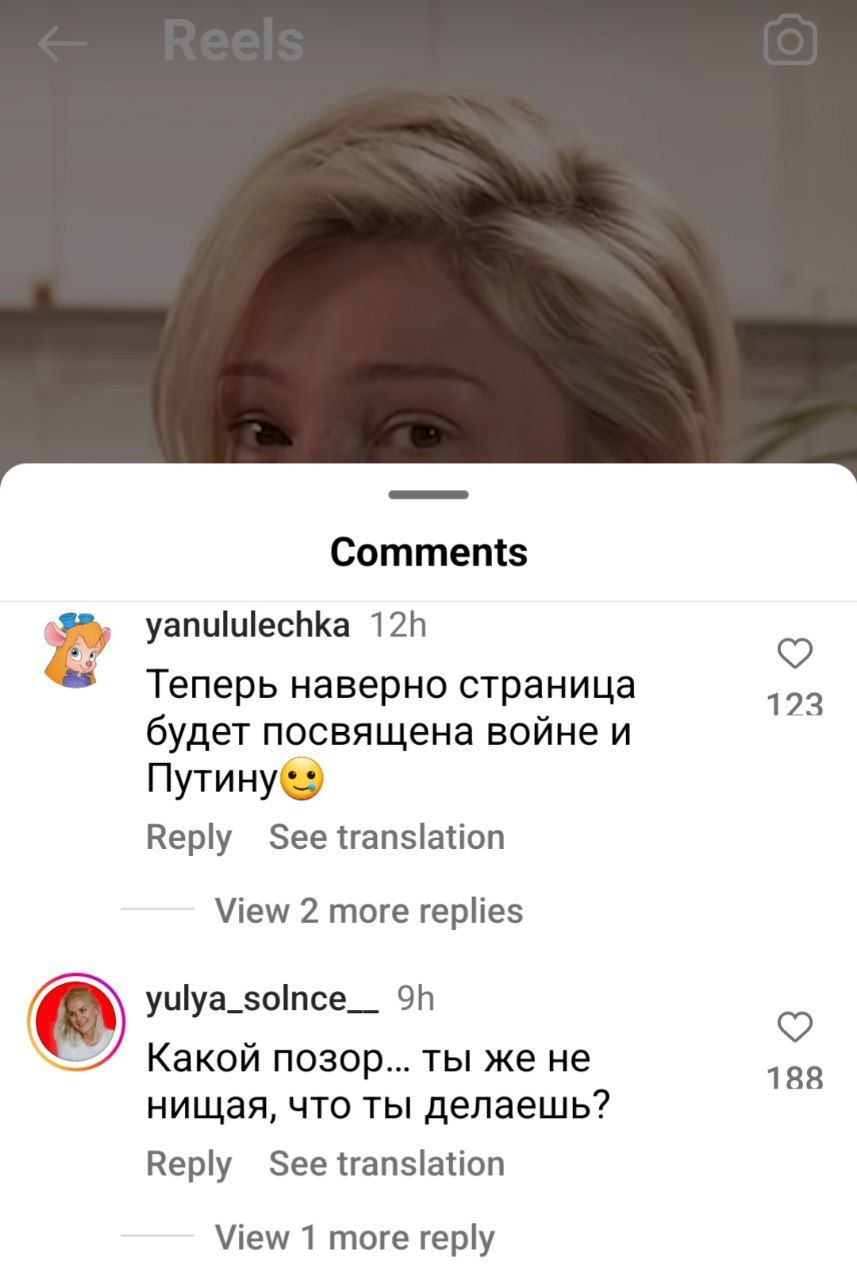The image size is (857, 1280).
Task: Like yanululechka's comment with the heart
Action: (x=795, y=654)
